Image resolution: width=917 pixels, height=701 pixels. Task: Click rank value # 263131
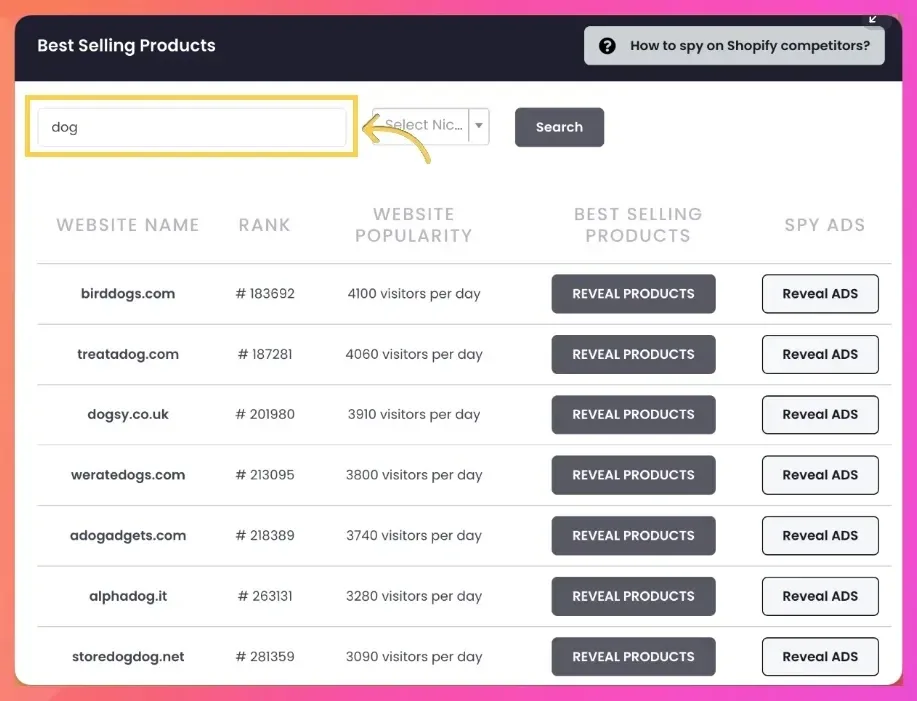point(265,596)
